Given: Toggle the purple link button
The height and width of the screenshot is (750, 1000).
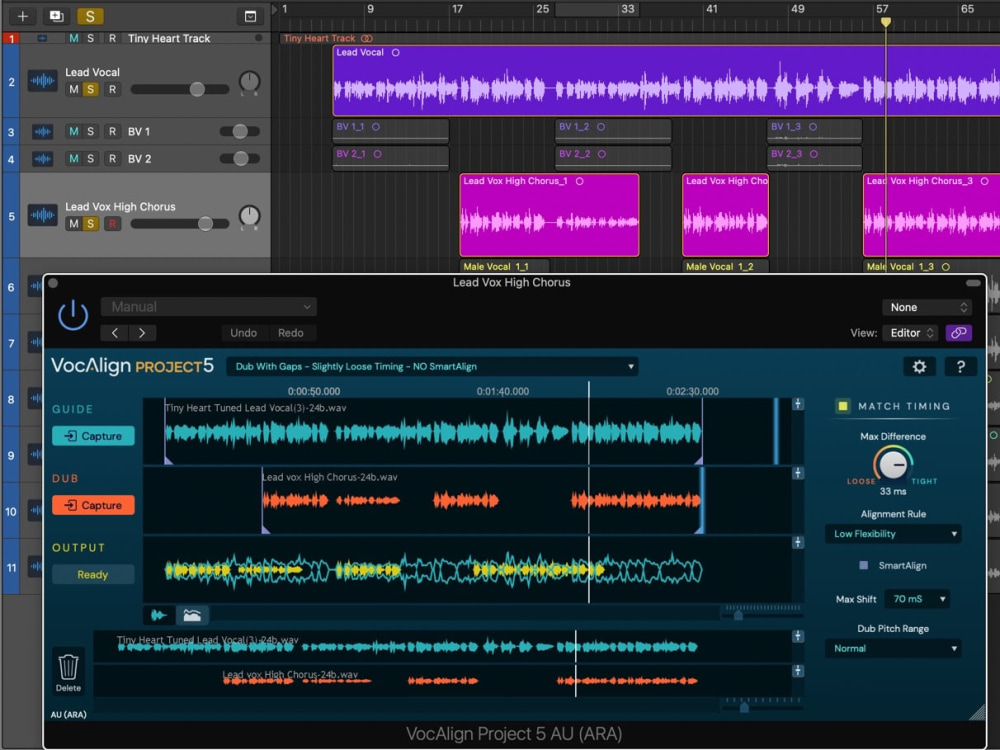Looking at the screenshot, I should click(959, 333).
